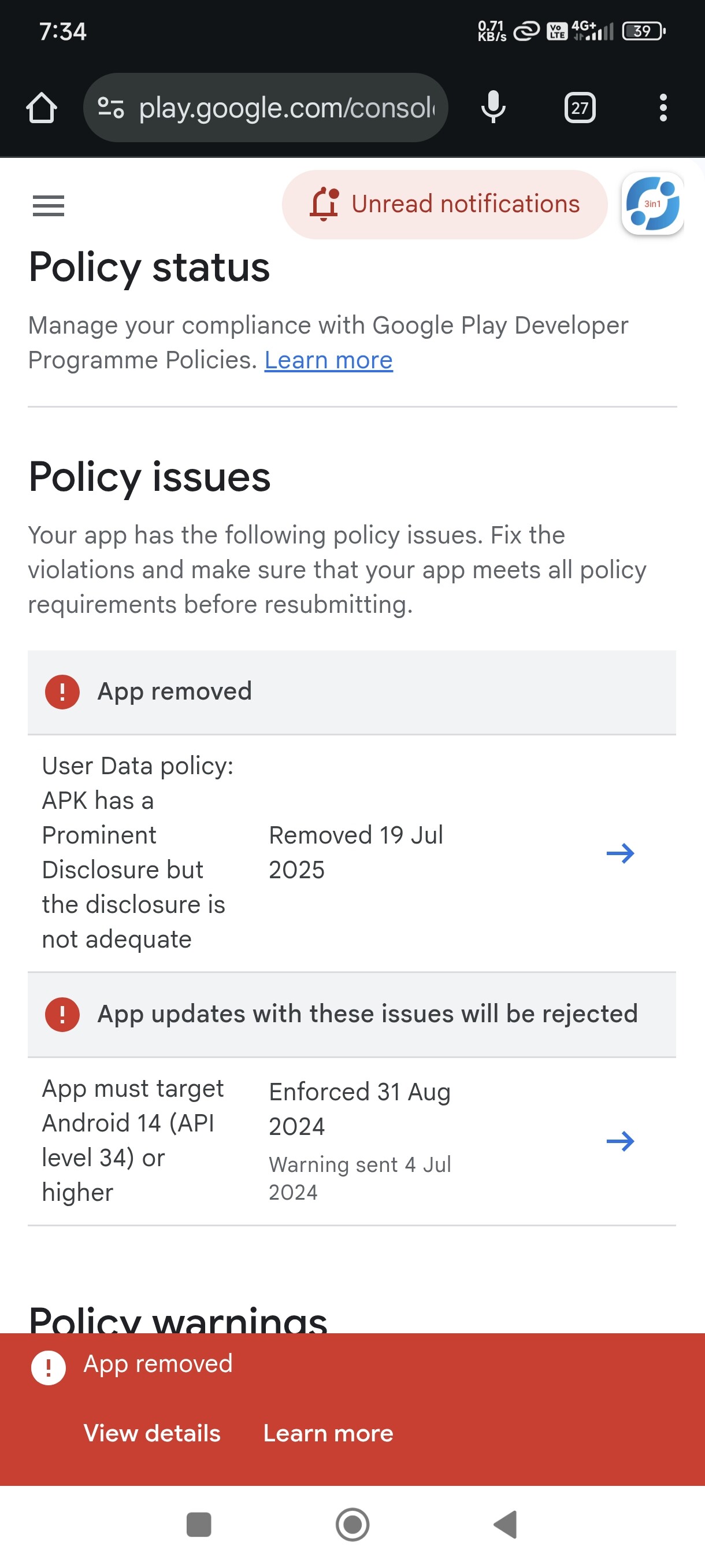Screen dimensions: 705x1568
Task: Tap the browser home icon
Action: coord(42,108)
